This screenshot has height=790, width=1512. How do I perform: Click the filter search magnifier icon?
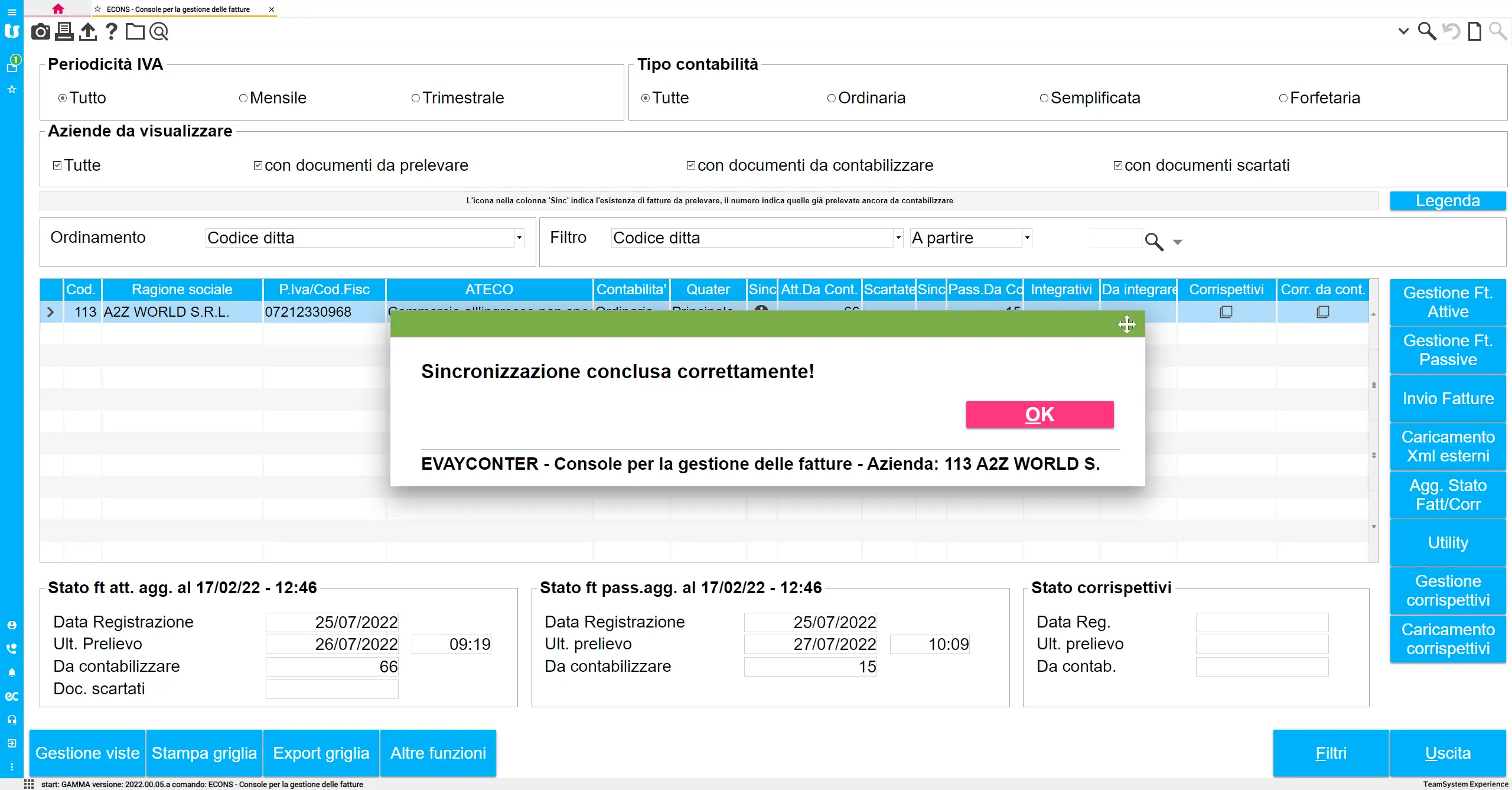click(1153, 241)
